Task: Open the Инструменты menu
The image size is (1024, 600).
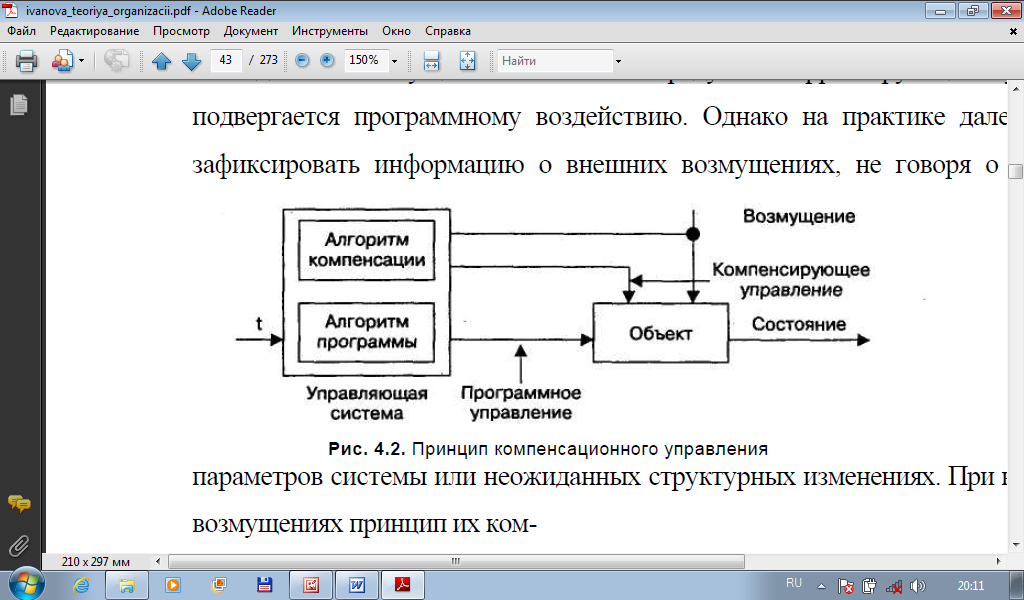Action: click(330, 31)
